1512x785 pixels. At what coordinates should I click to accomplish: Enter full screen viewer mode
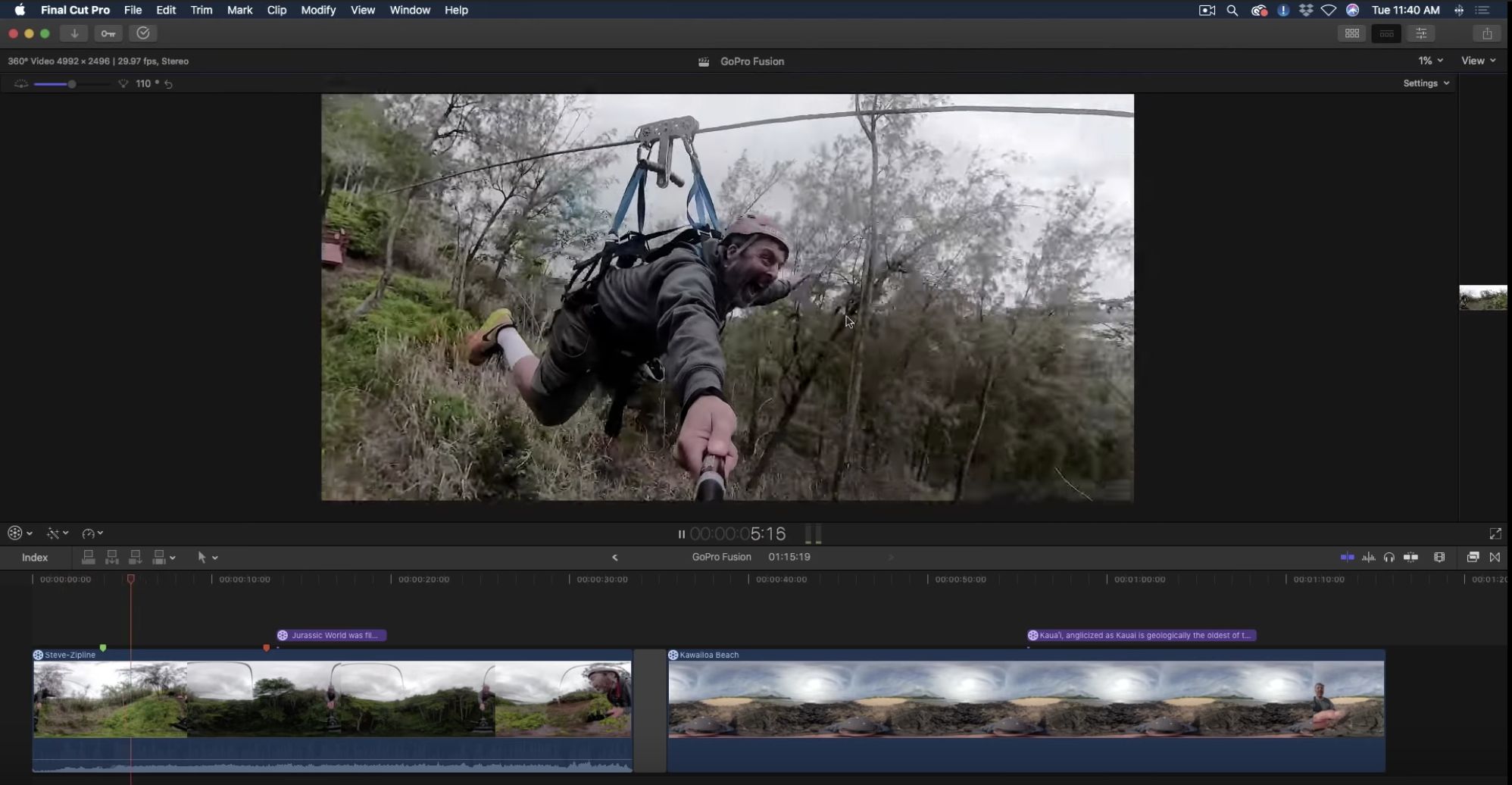click(1495, 534)
